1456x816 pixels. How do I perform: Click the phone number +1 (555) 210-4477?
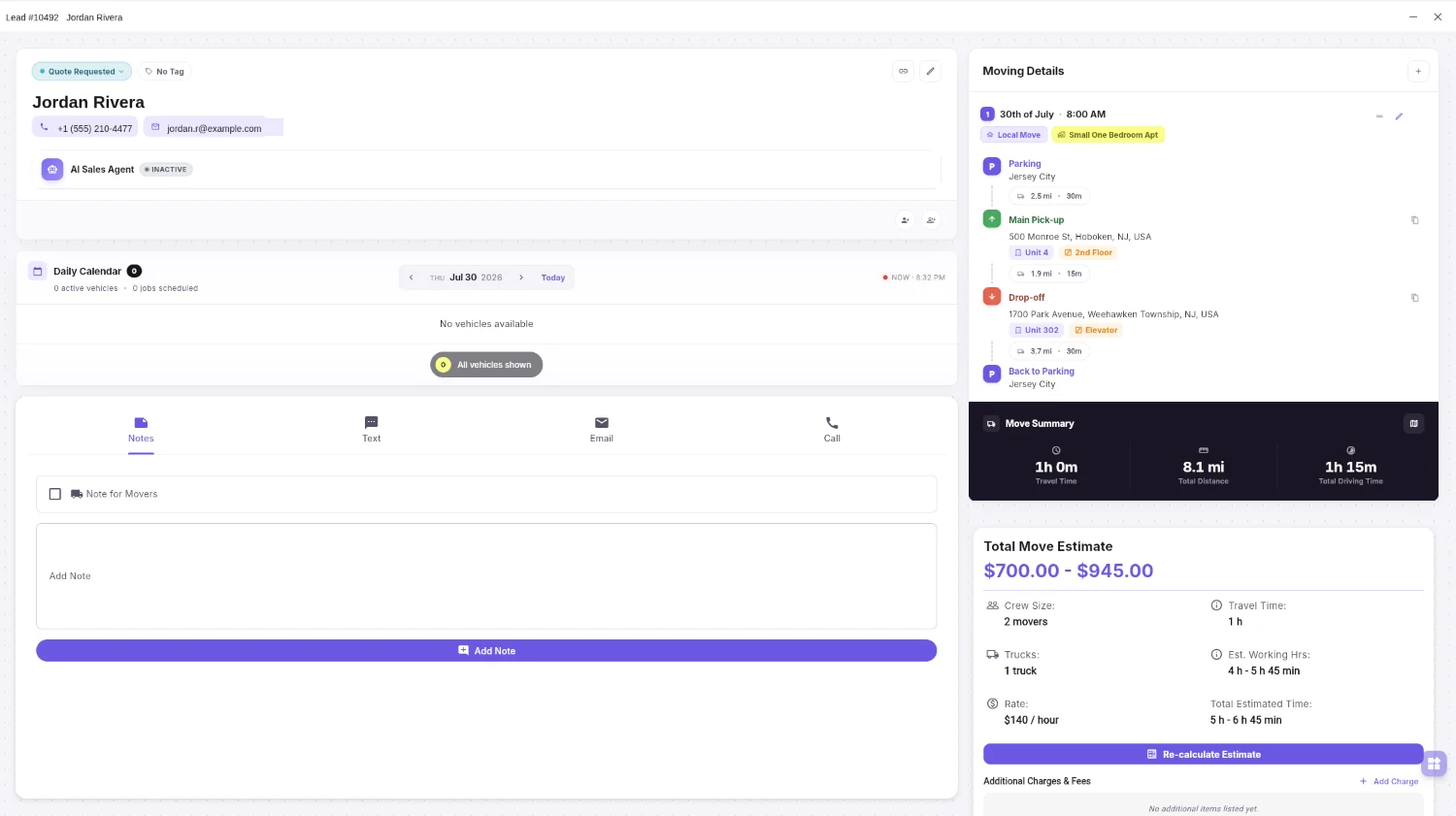pos(85,128)
